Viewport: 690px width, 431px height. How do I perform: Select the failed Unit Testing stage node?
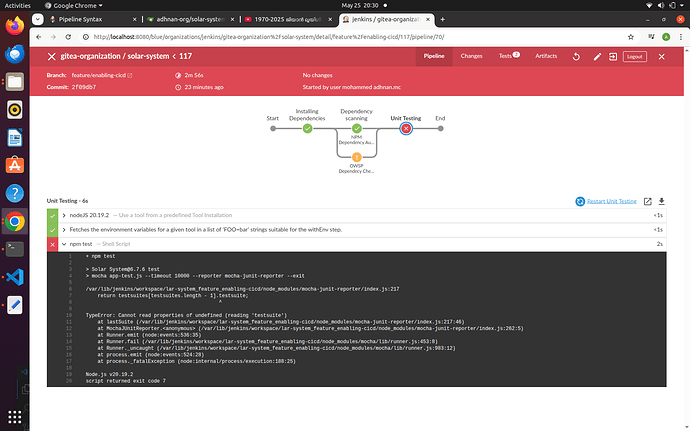click(406, 129)
